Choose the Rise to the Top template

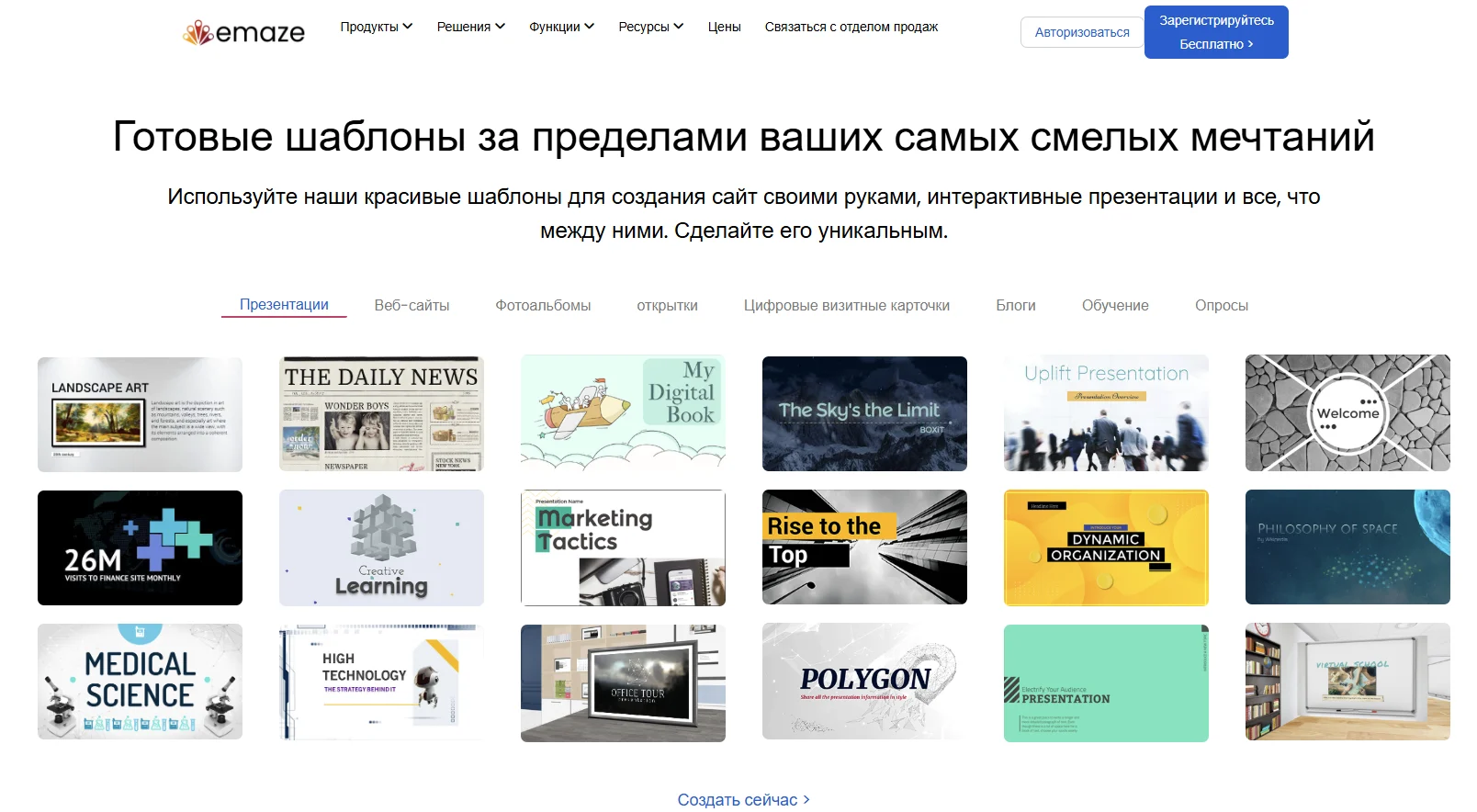[864, 547]
